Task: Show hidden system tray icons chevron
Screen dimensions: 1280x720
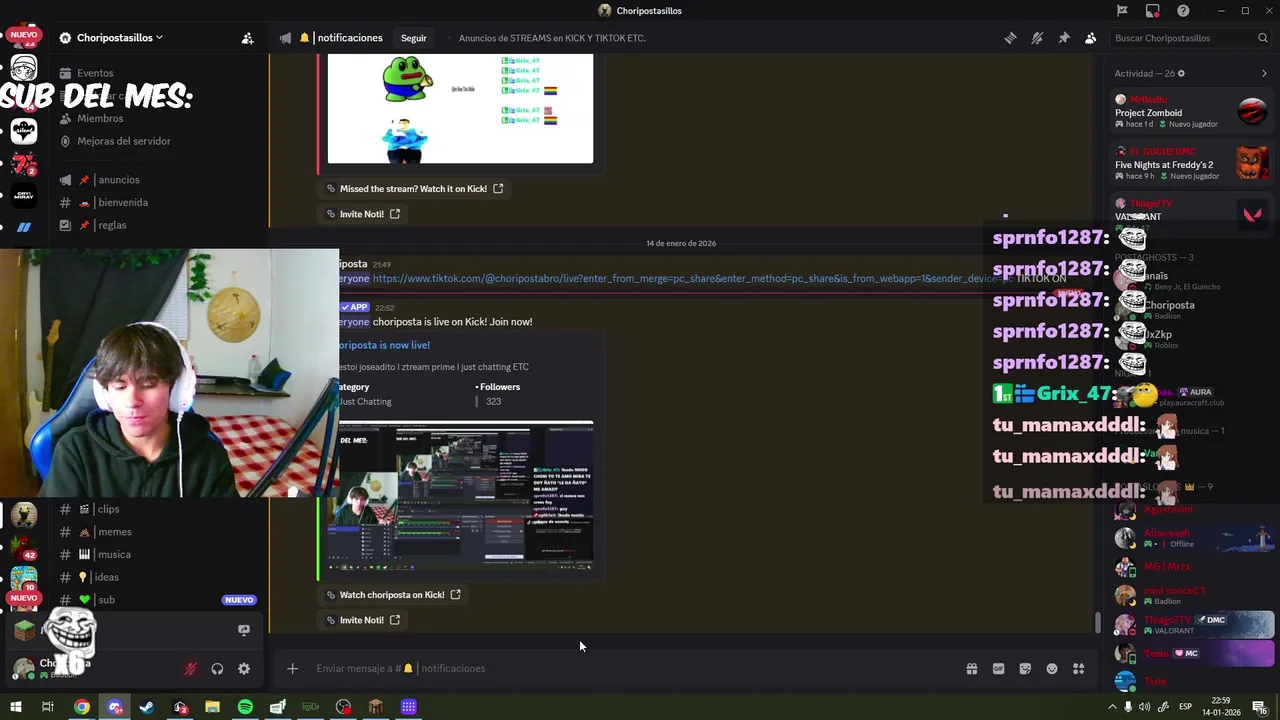Action: click(1112, 707)
